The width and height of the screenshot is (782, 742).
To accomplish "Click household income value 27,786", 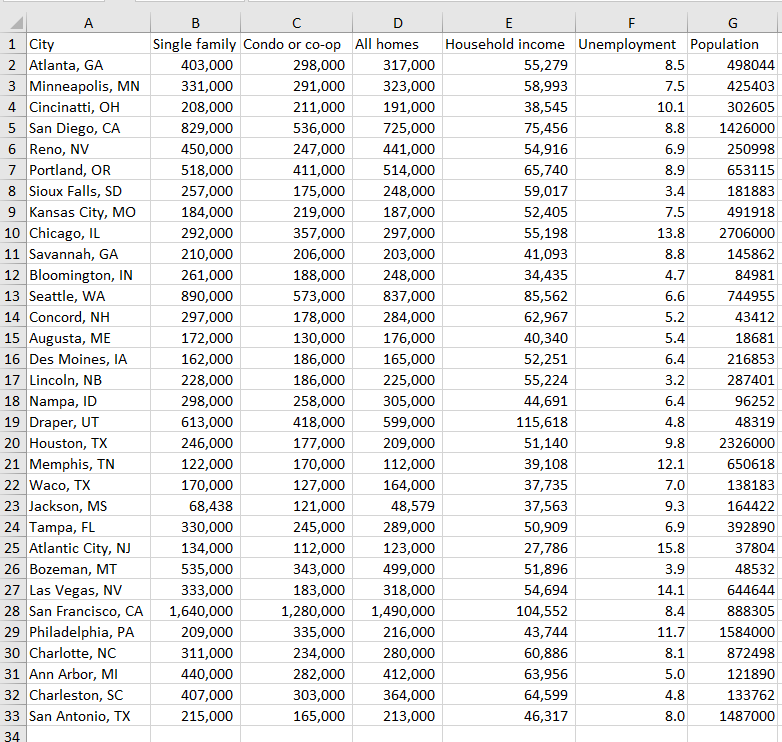I will point(509,548).
